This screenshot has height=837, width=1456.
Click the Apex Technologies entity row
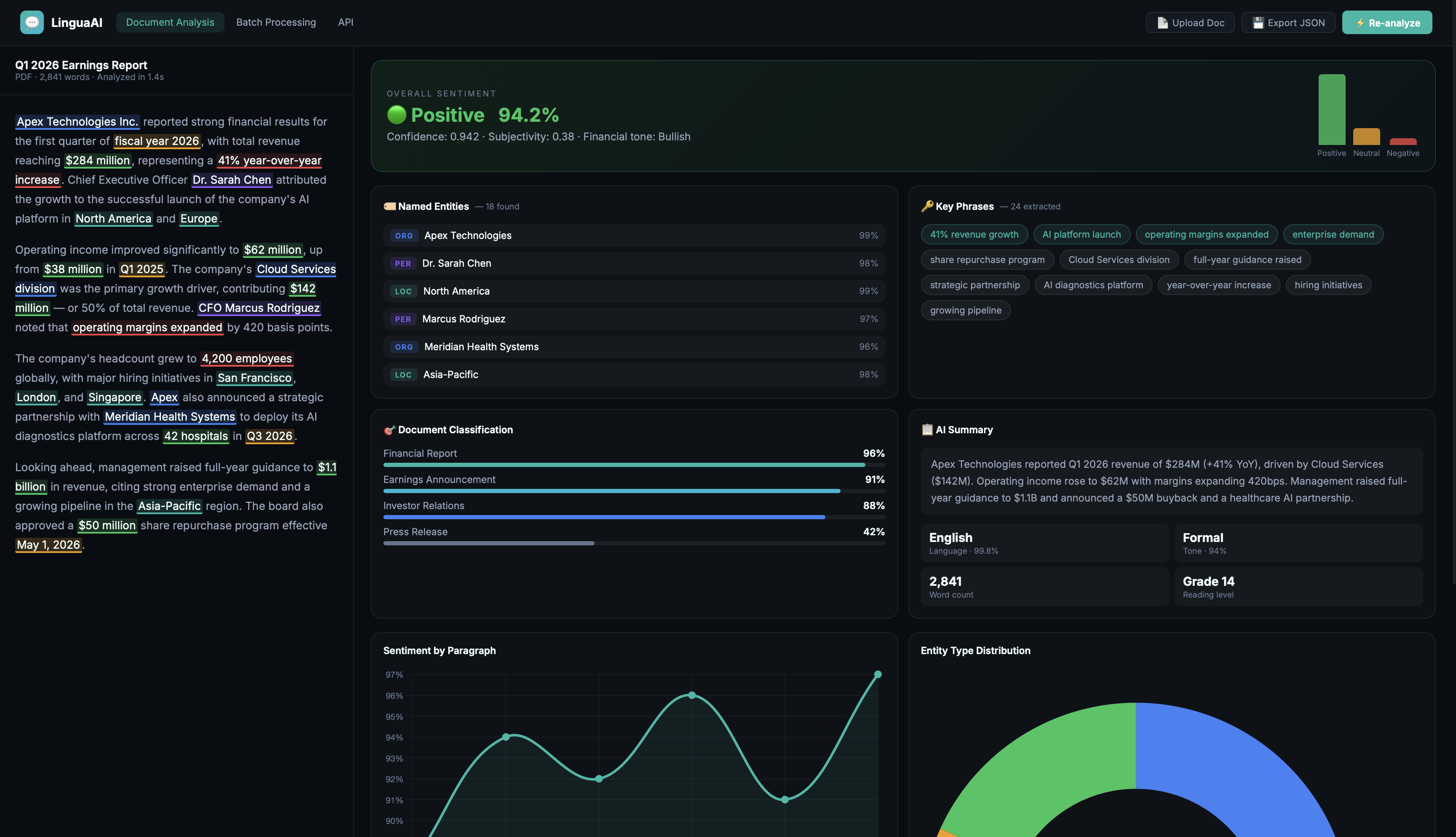coord(634,236)
